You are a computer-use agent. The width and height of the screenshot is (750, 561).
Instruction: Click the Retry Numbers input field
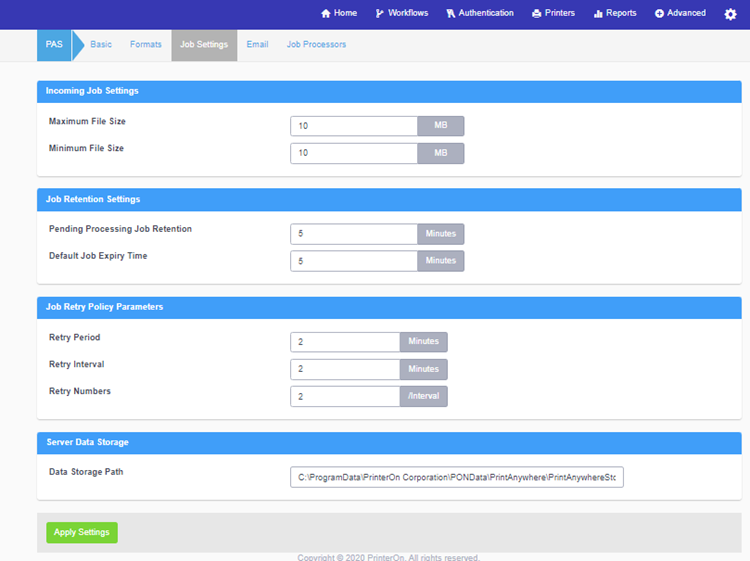click(346, 396)
